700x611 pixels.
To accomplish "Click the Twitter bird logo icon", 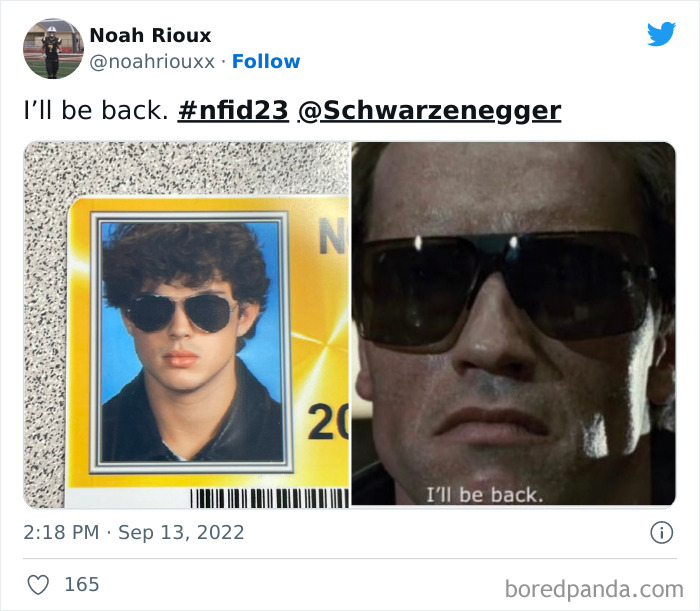I will click(x=661, y=34).
